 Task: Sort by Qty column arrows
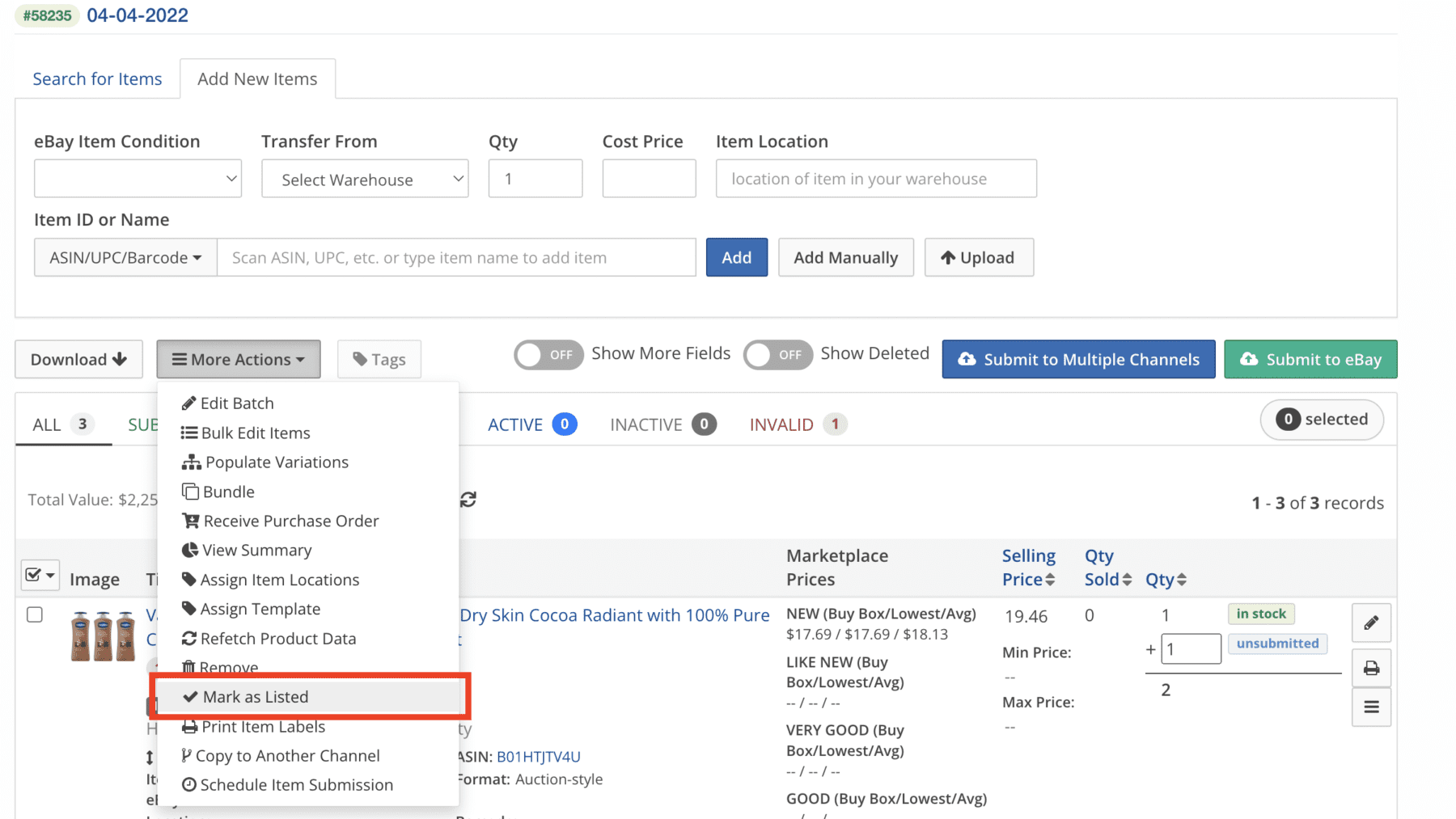pyautogui.click(x=1182, y=580)
